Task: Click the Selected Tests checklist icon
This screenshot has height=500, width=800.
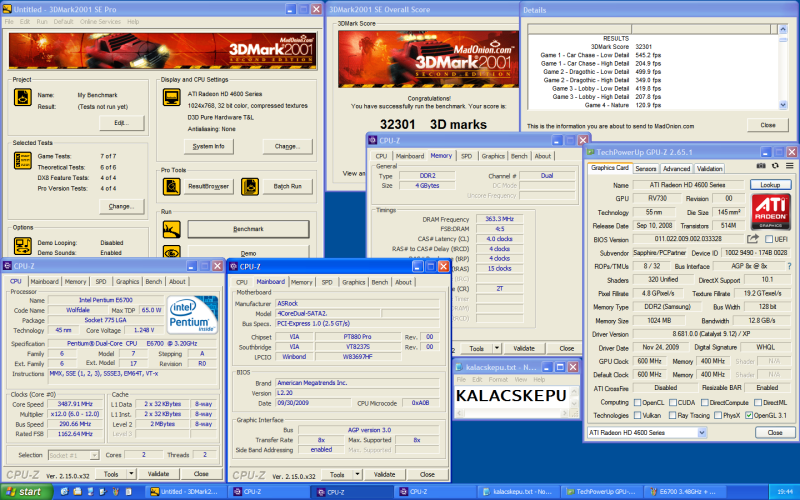Action: coord(22,161)
